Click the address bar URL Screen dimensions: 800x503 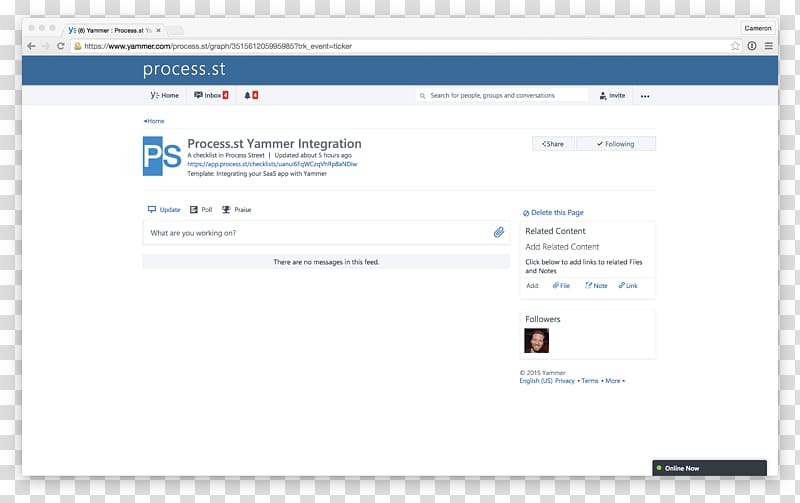(x=218, y=46)
